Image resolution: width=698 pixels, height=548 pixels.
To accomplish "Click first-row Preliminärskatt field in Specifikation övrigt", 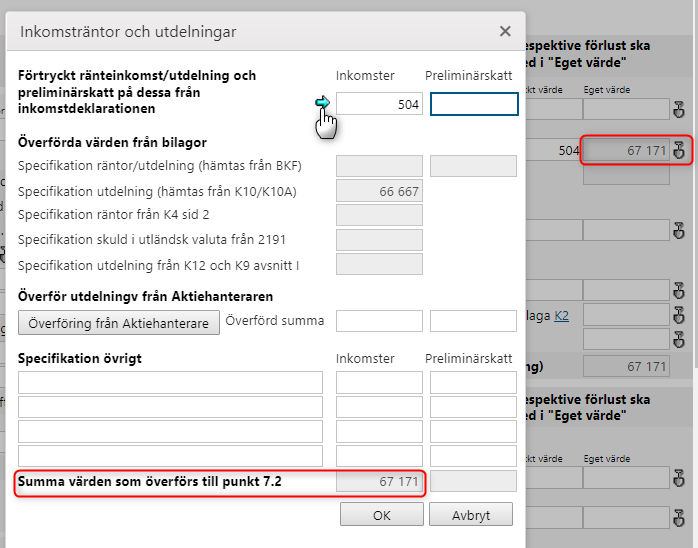I will (473, 383).
